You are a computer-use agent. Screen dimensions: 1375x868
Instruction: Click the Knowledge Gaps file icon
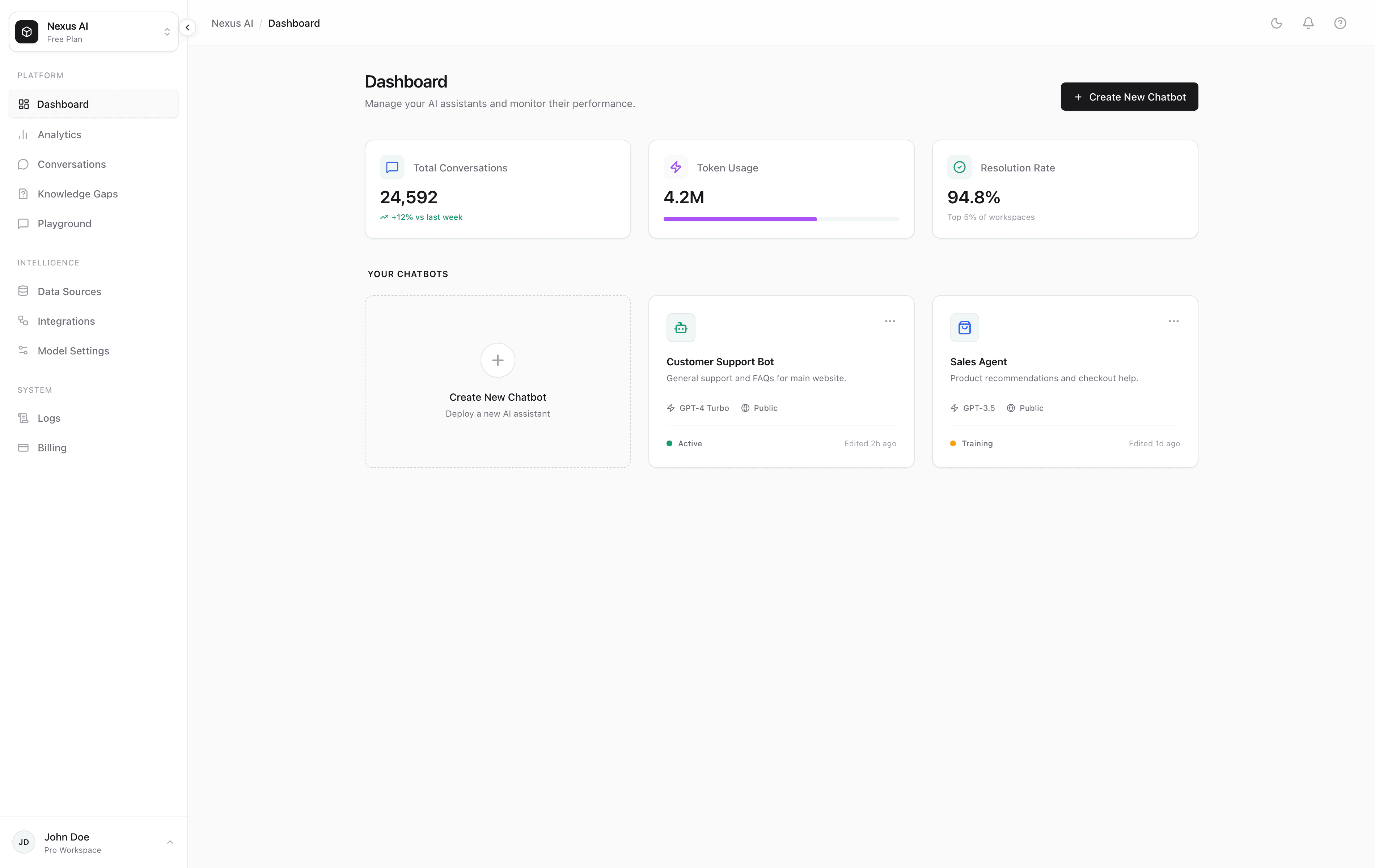point(24,194)
